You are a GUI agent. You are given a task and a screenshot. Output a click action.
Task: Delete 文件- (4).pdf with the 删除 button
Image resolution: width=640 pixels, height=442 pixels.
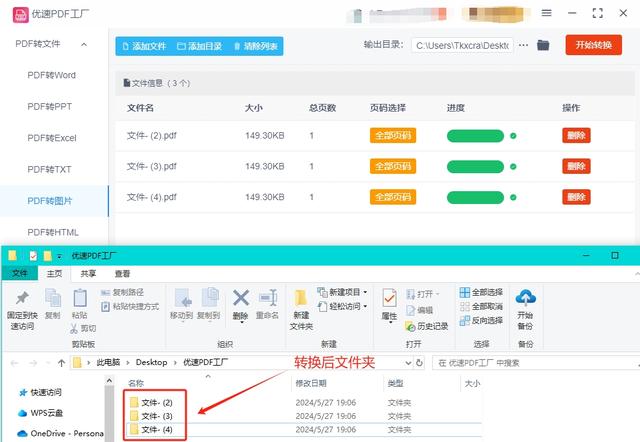tap(576, 197)
